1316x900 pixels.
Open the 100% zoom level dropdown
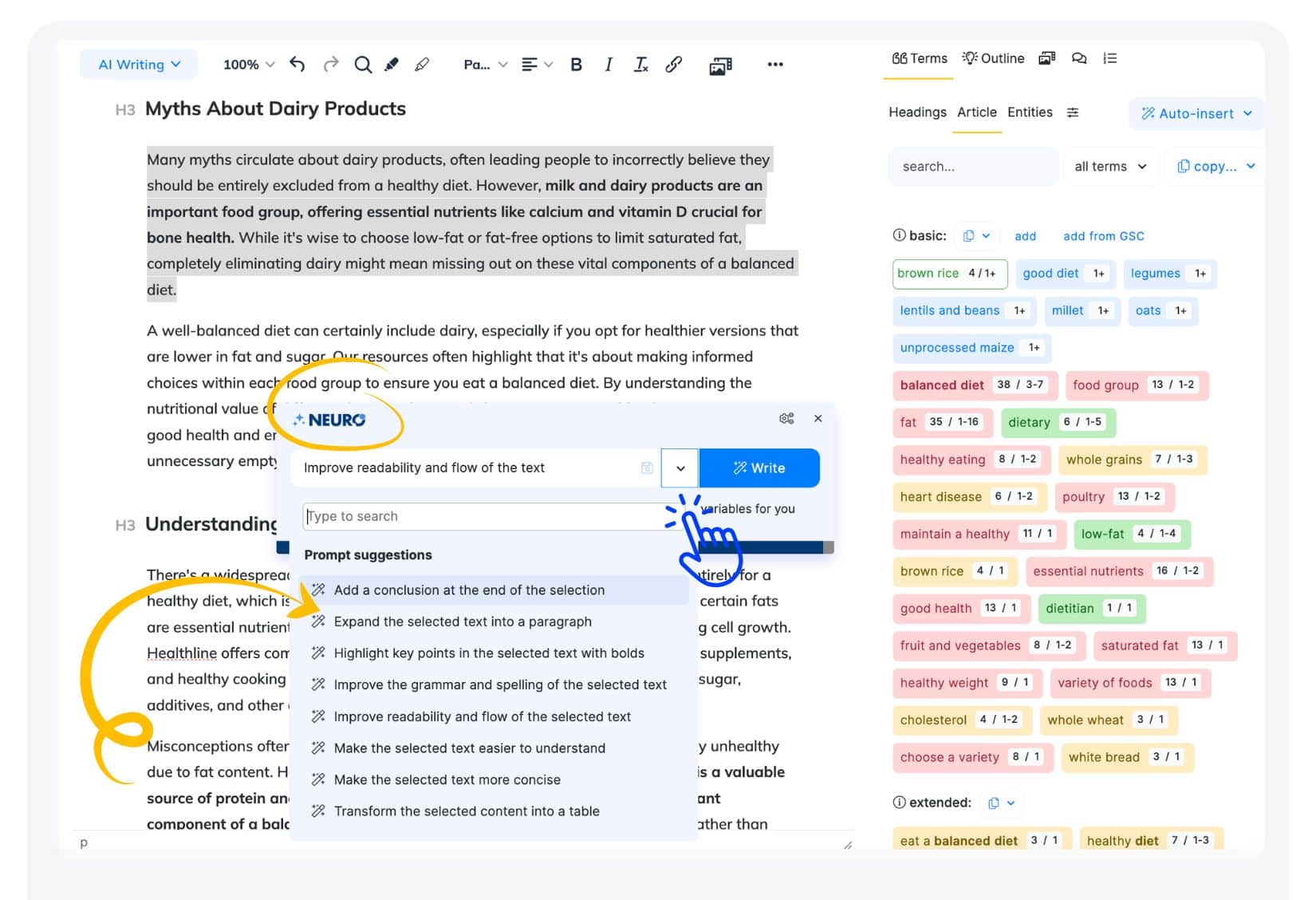pos(248,65)
